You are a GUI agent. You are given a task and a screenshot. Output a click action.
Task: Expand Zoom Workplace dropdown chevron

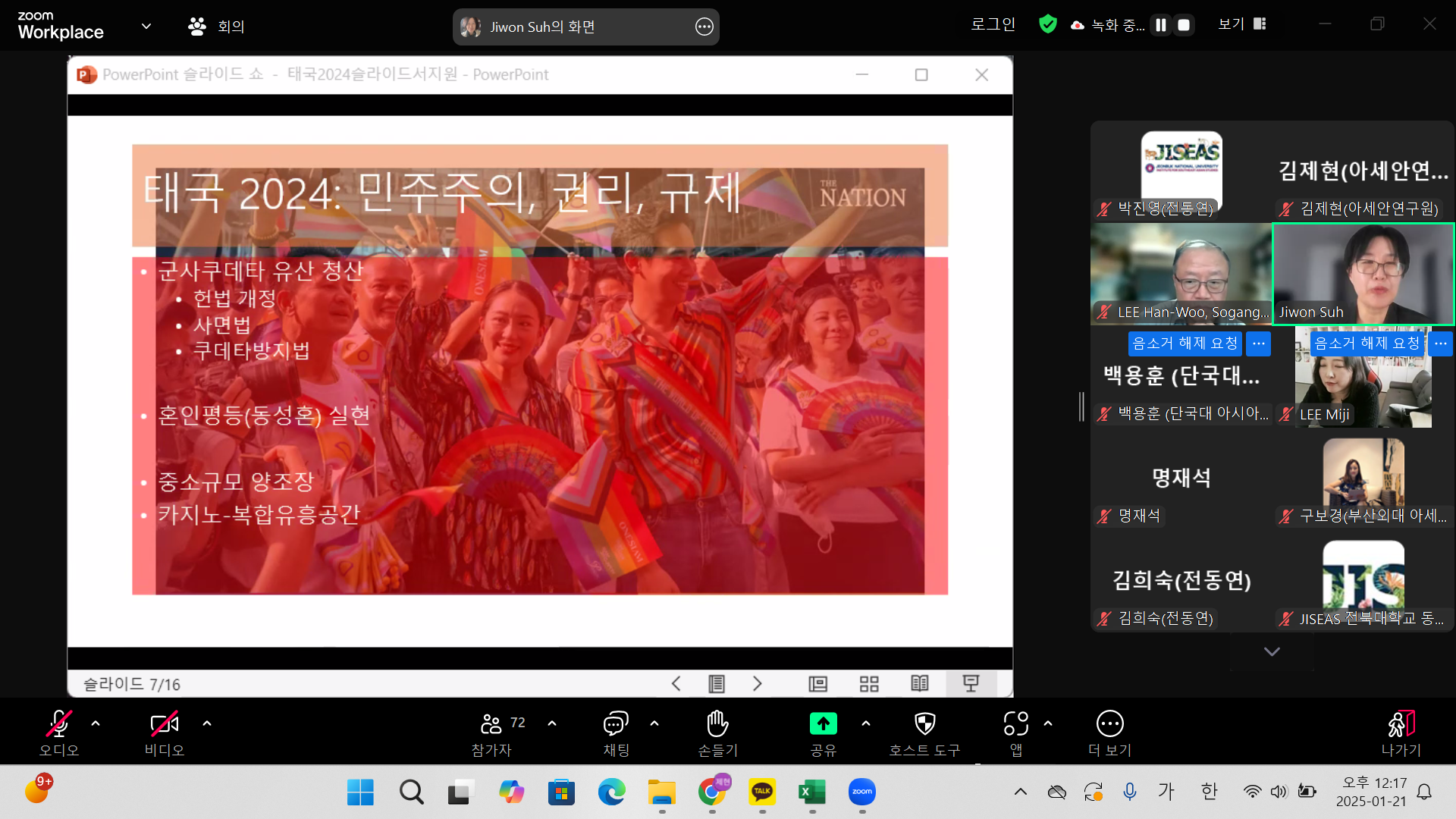coord(146,26)
